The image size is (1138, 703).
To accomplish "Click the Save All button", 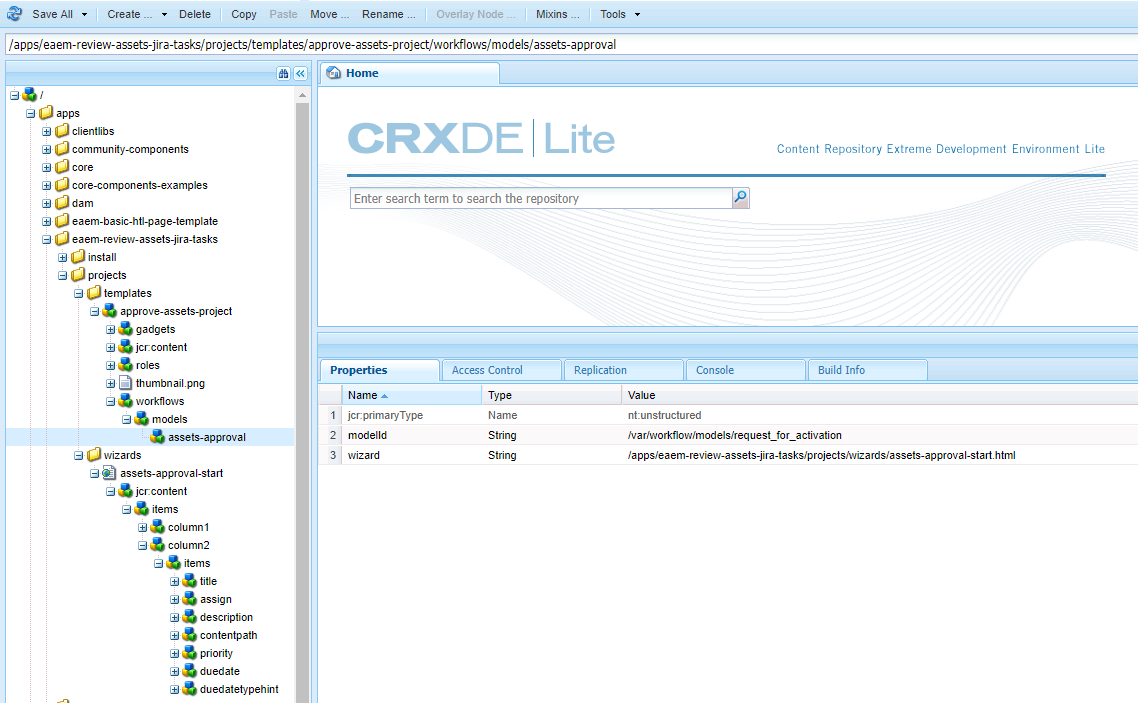I will coord(52,14).
